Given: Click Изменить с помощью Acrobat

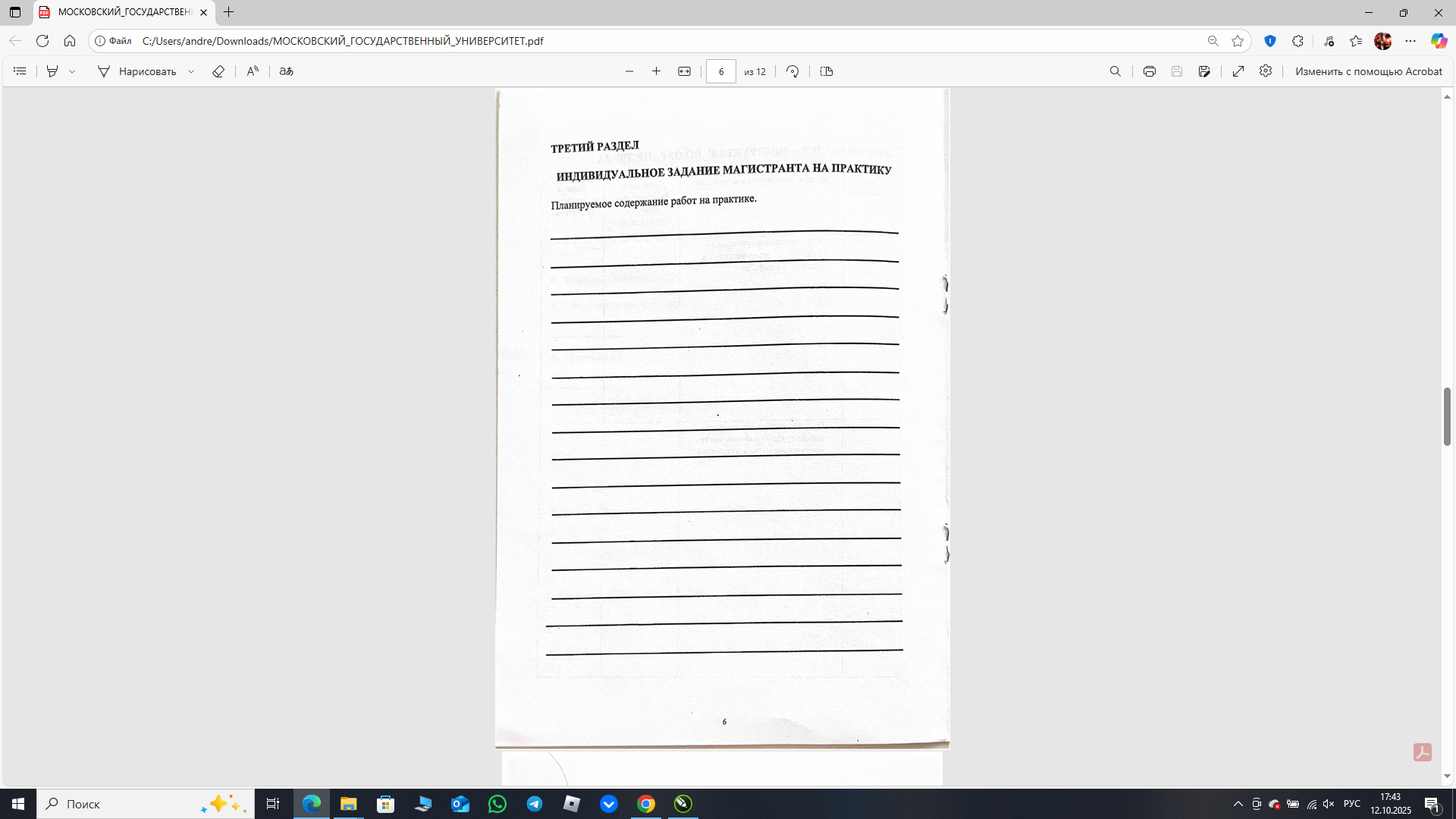Looking at the screenshot, I should click(1369, 71).
